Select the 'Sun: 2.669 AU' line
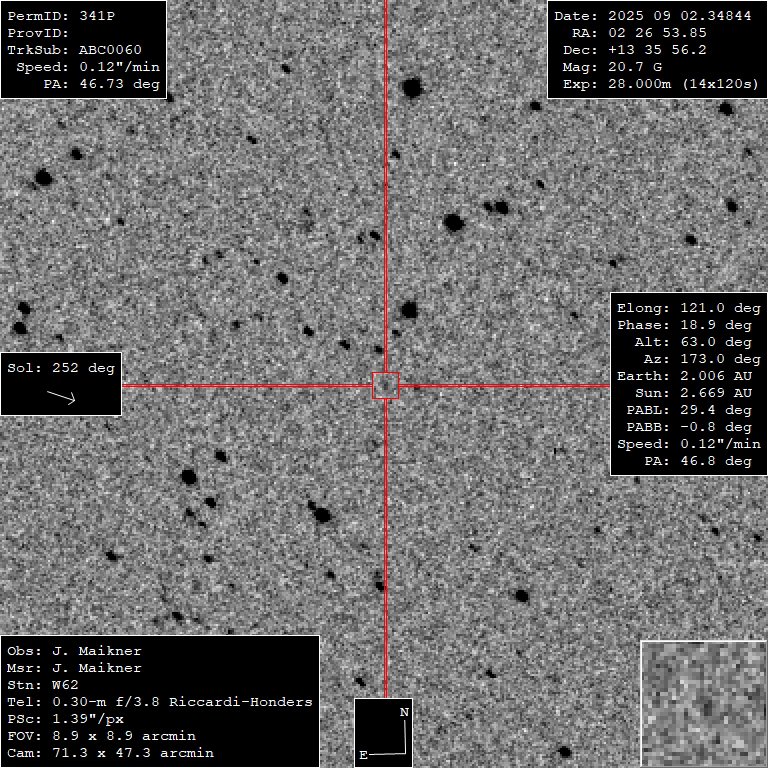The image size is (768, 768). coord(693,393)
